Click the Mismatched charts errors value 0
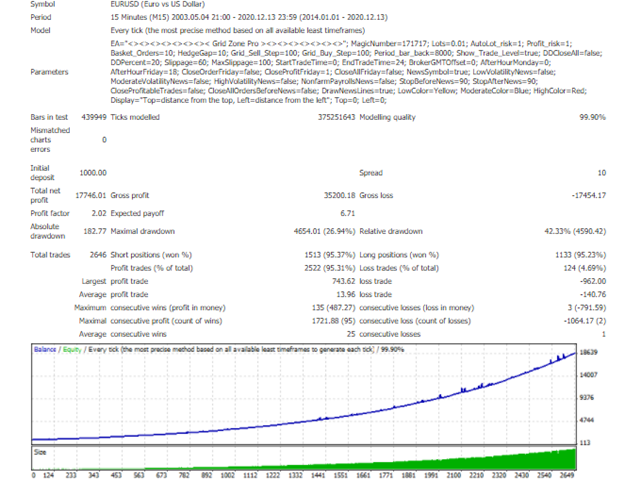The height and width of the screenshot is (480, 640). click(104, 140)
